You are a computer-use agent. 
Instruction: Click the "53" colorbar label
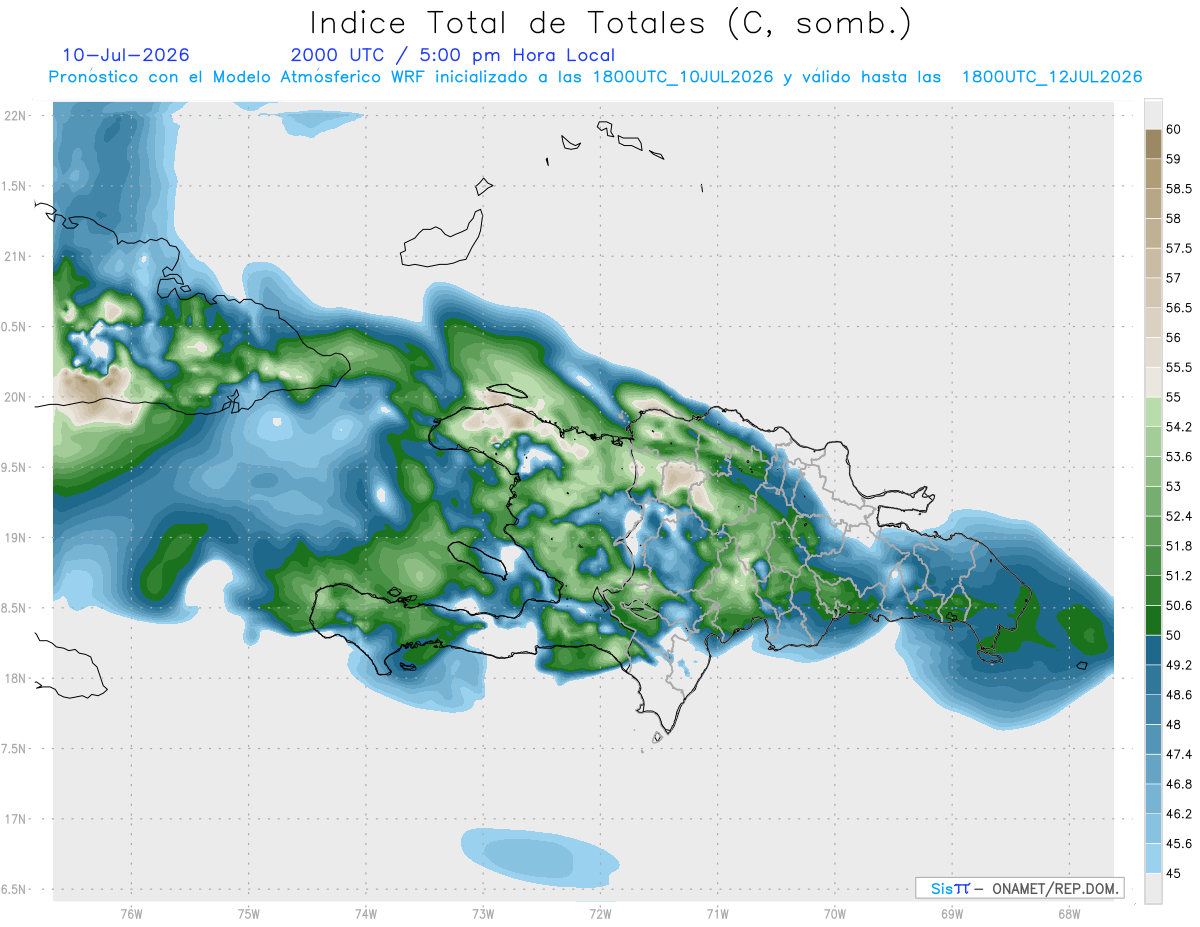(x=1173, y=486)
